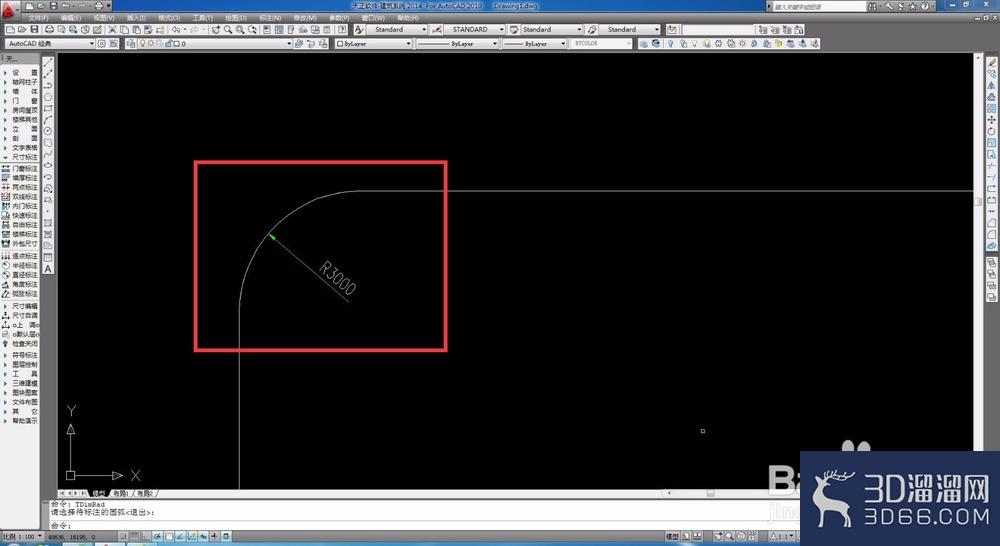The width and height of the screenshot is (1000, 546).
Task: Open the ByLayer lineweight dropdown
Action: [534, 43]
